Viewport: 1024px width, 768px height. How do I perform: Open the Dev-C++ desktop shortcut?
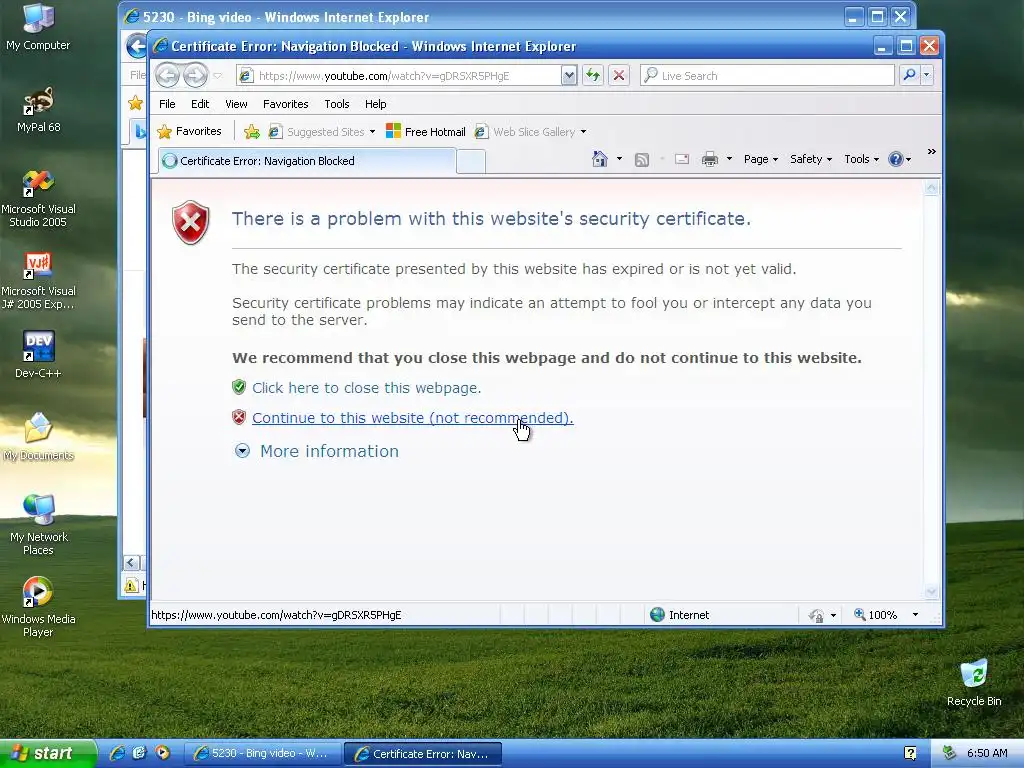[x=38, y=355]
